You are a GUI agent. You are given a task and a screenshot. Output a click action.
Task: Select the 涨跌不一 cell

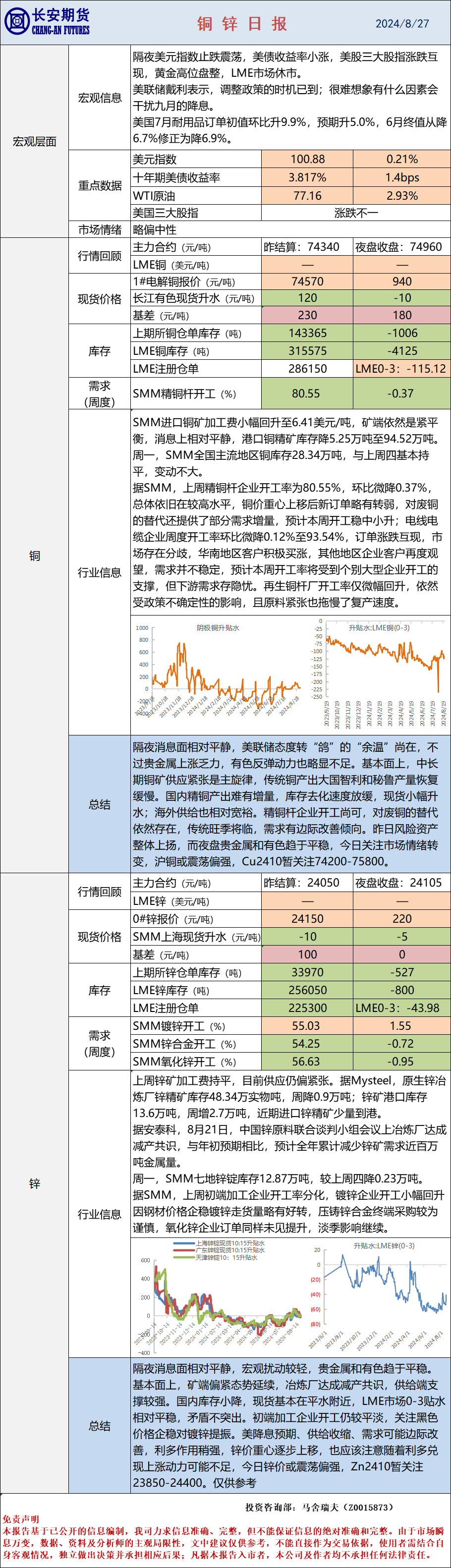pos(356,213)
